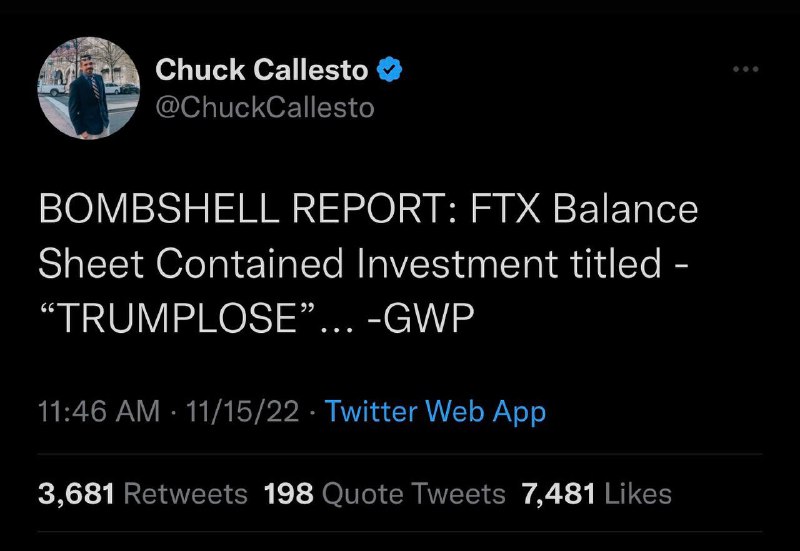Open the three-dot more options menu
Screen dimensions: 800x551
(x=745, y=69)
